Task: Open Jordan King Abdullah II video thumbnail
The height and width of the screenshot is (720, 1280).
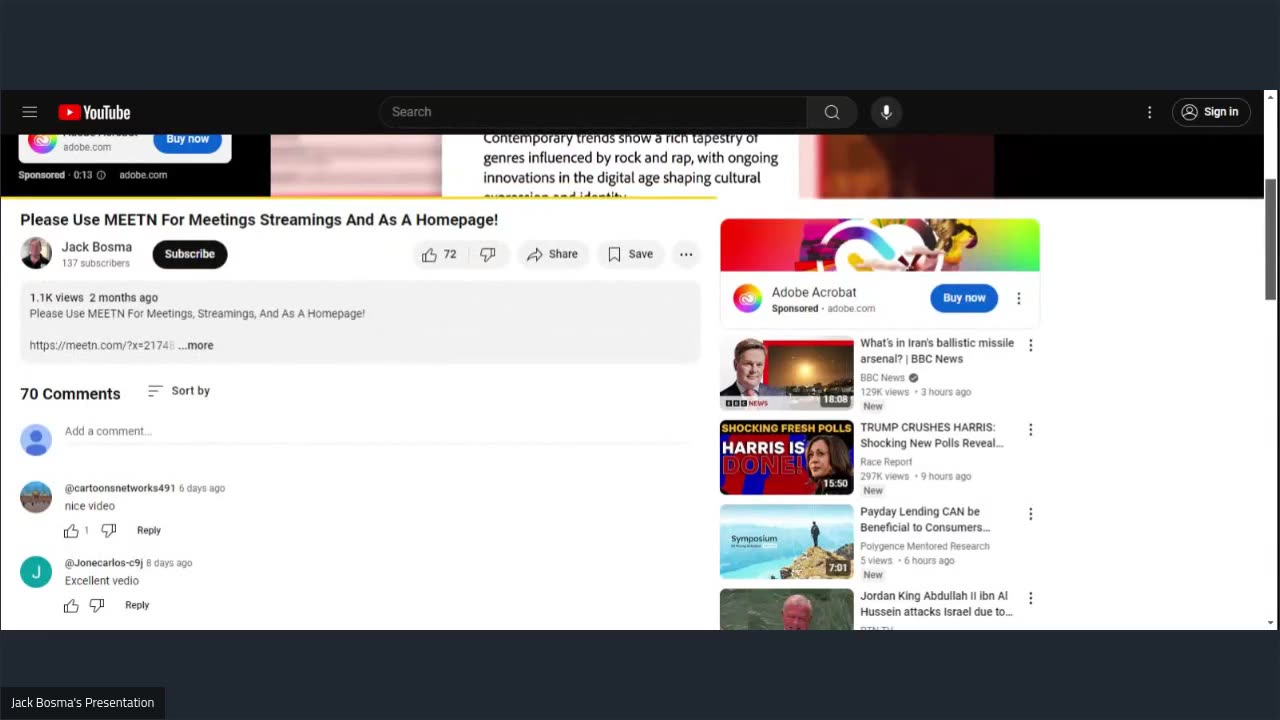Action: [787, 609]
